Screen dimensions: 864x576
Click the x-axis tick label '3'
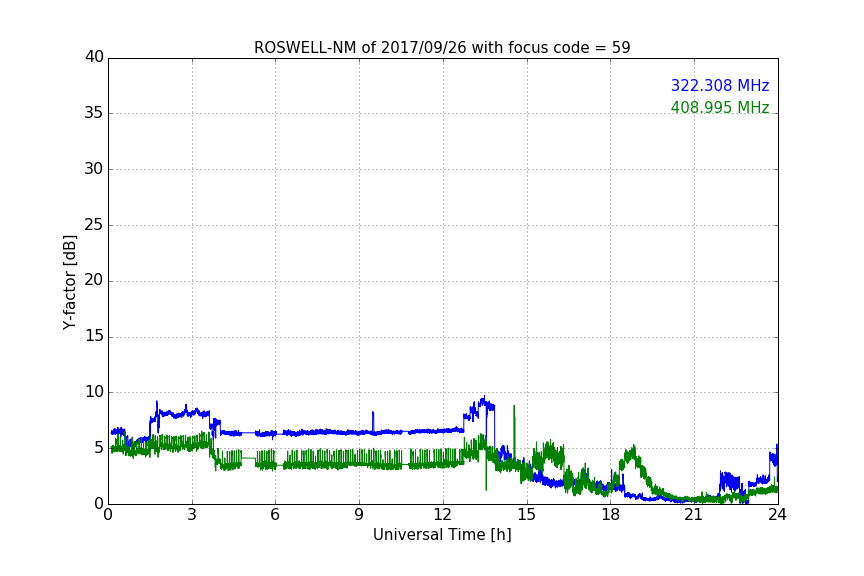click(192, 515)
